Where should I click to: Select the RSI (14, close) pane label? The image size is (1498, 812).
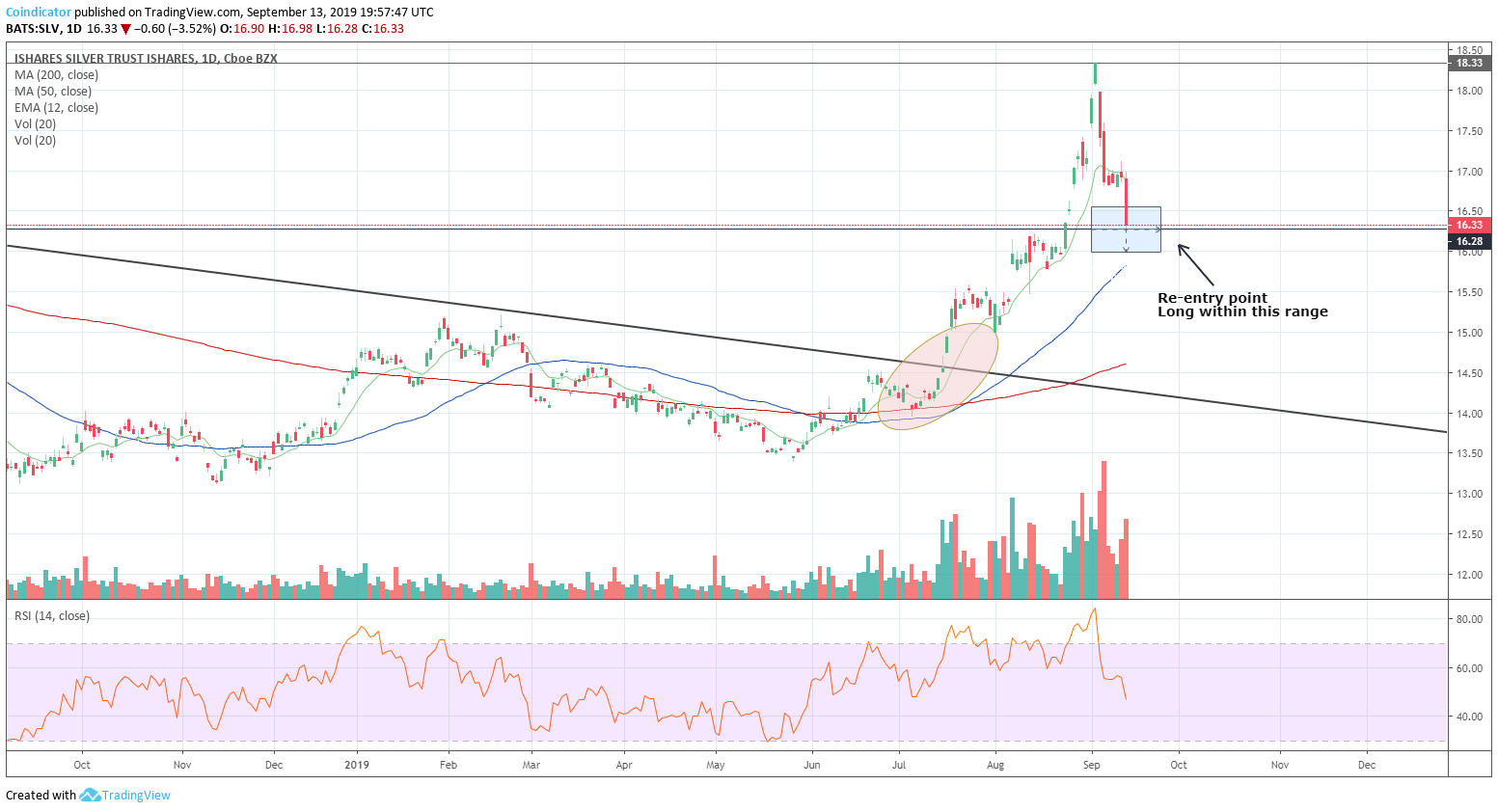click(52, 616)
